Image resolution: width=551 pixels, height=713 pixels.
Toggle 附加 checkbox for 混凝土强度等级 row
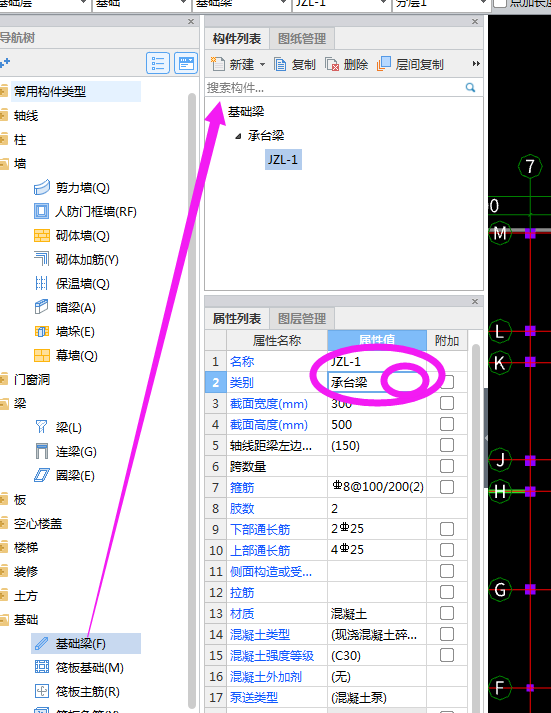tap(447, 655)
